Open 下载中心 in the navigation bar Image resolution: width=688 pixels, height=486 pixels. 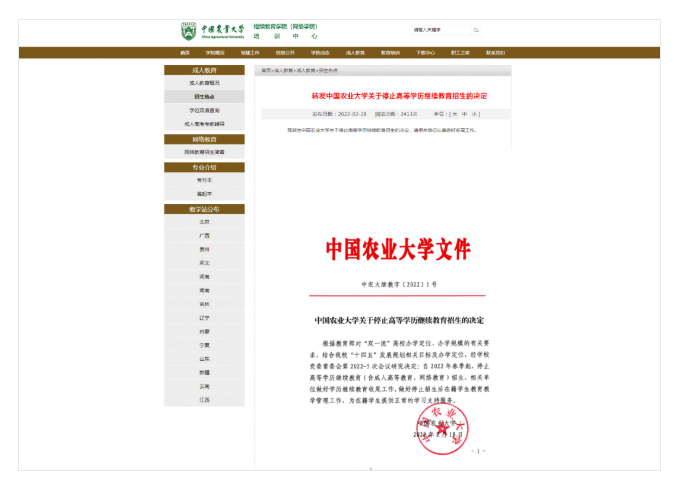[x=425, y=53]
